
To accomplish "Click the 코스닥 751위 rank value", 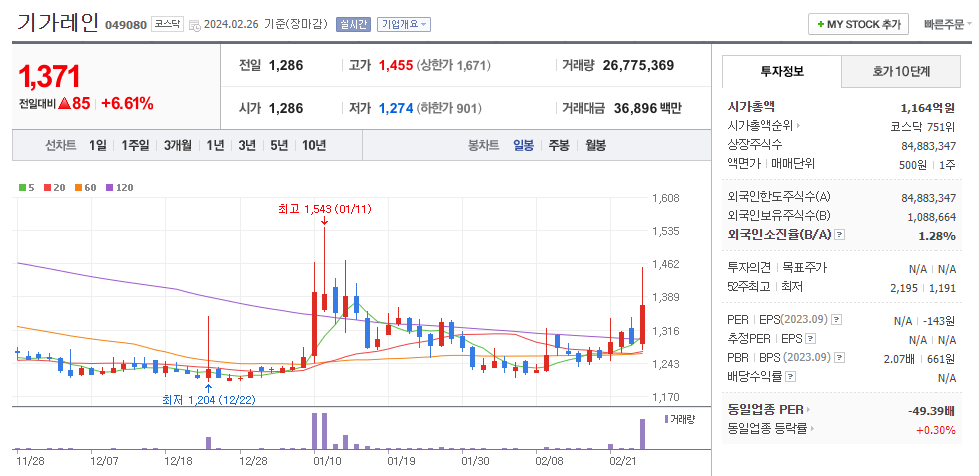I will 923,126.
